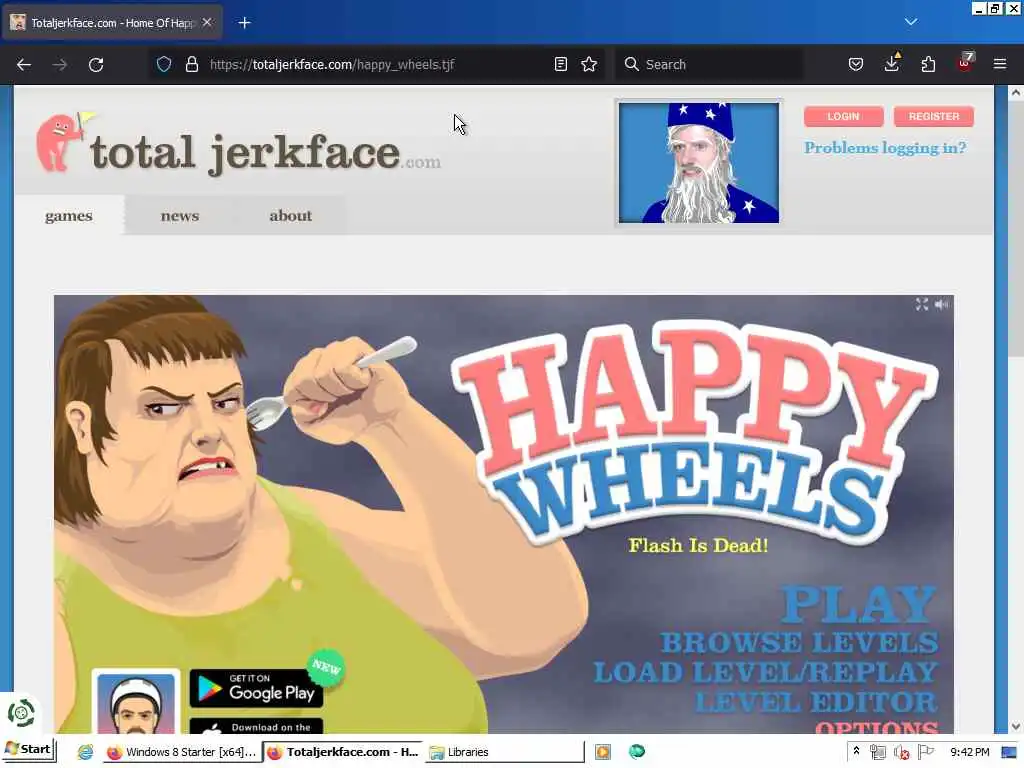Click the wizard banner image
The image size is (1024, 768).
coord(698,163)
